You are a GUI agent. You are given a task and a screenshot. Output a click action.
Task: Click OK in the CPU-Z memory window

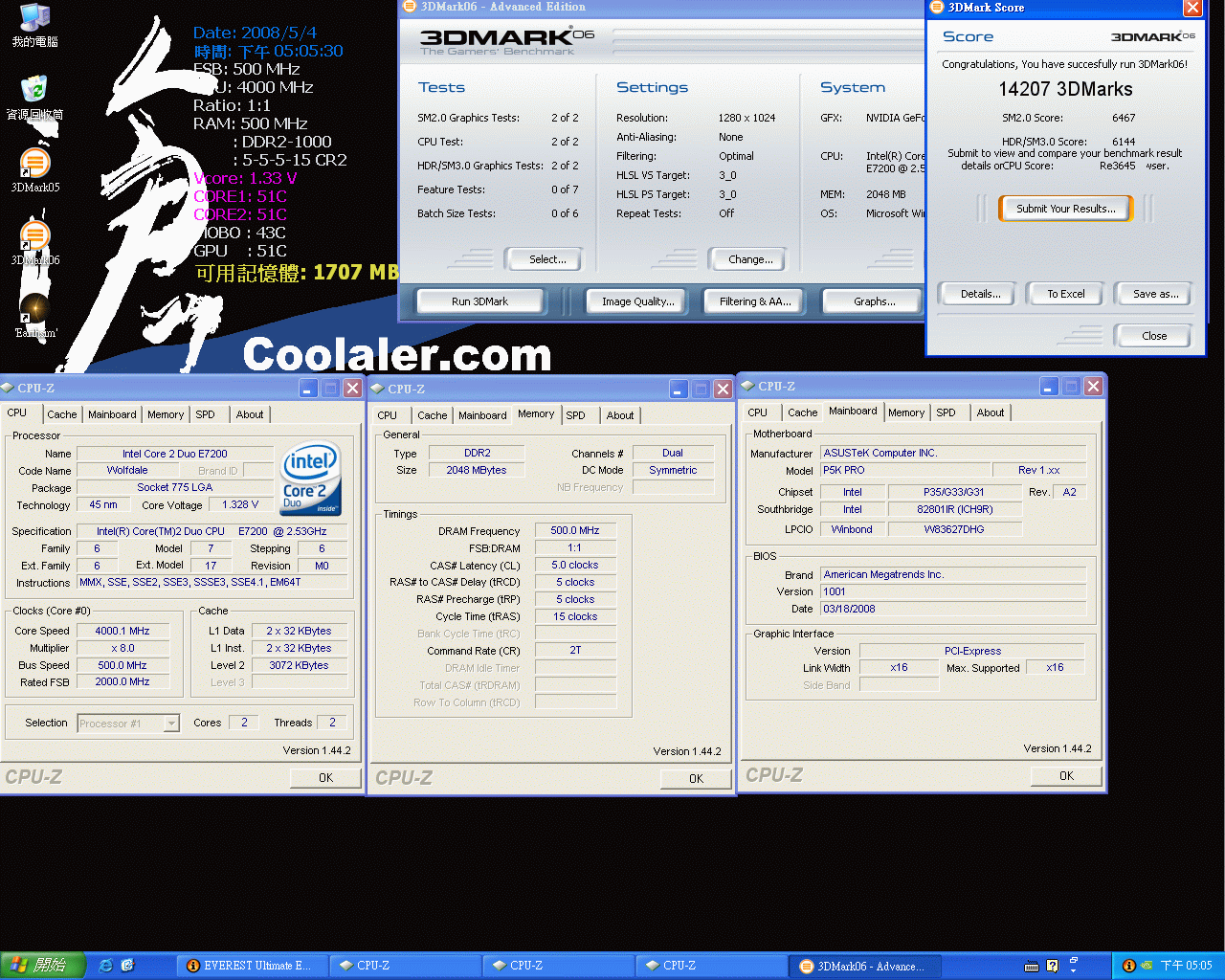(x=696, y=779)
